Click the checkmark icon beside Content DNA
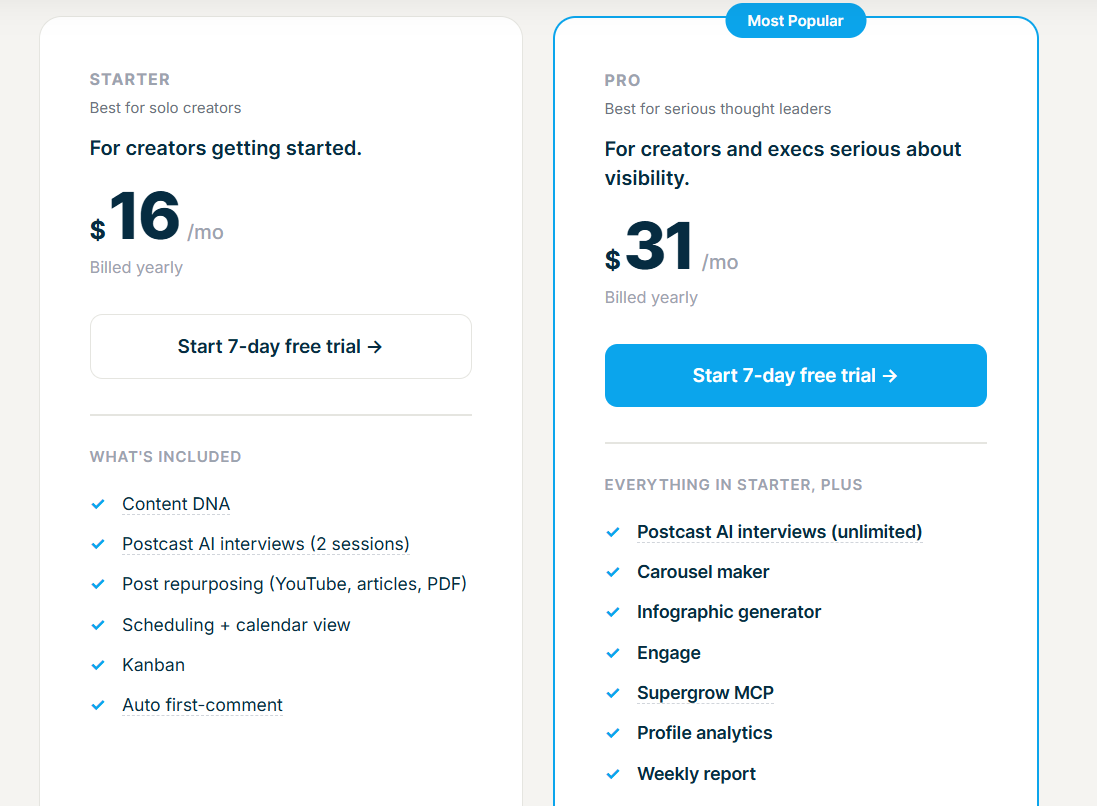The image size is (1097, 806). (98, 504)
